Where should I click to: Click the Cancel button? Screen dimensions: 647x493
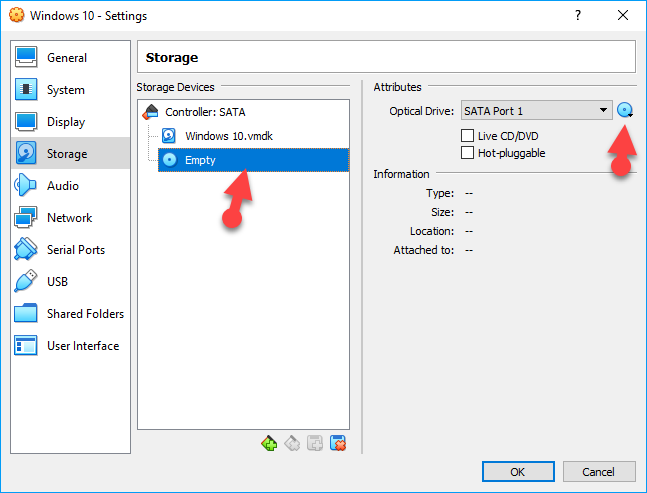[x=599, y=471]
